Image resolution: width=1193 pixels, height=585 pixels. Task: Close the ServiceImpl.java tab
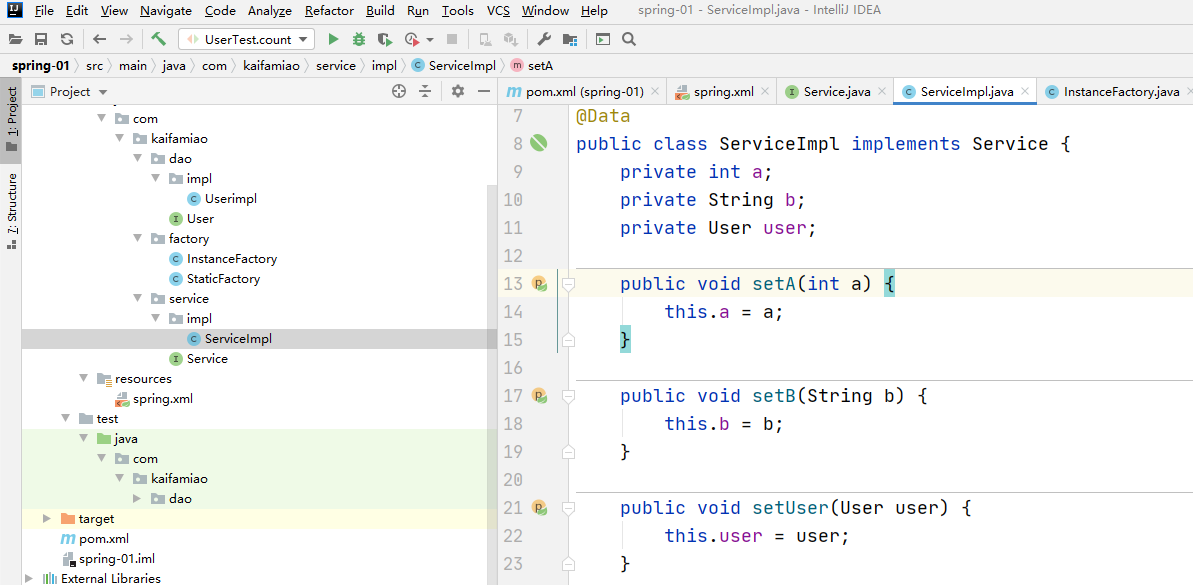1025,91
